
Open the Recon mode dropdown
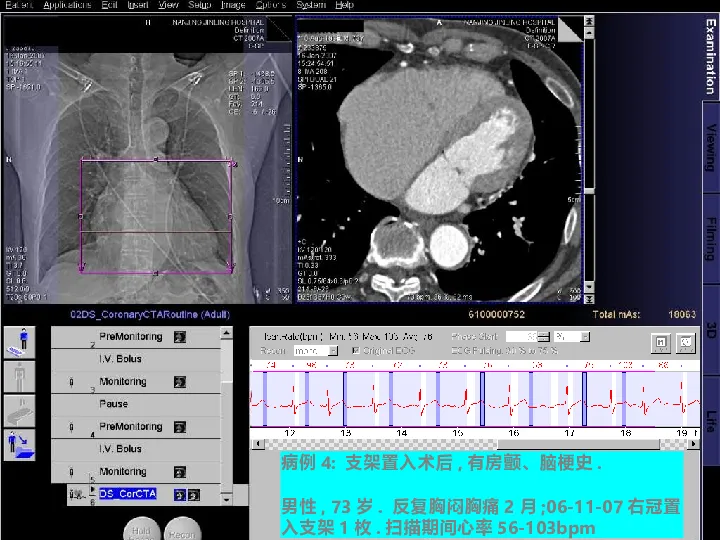[x=334, y=351]
